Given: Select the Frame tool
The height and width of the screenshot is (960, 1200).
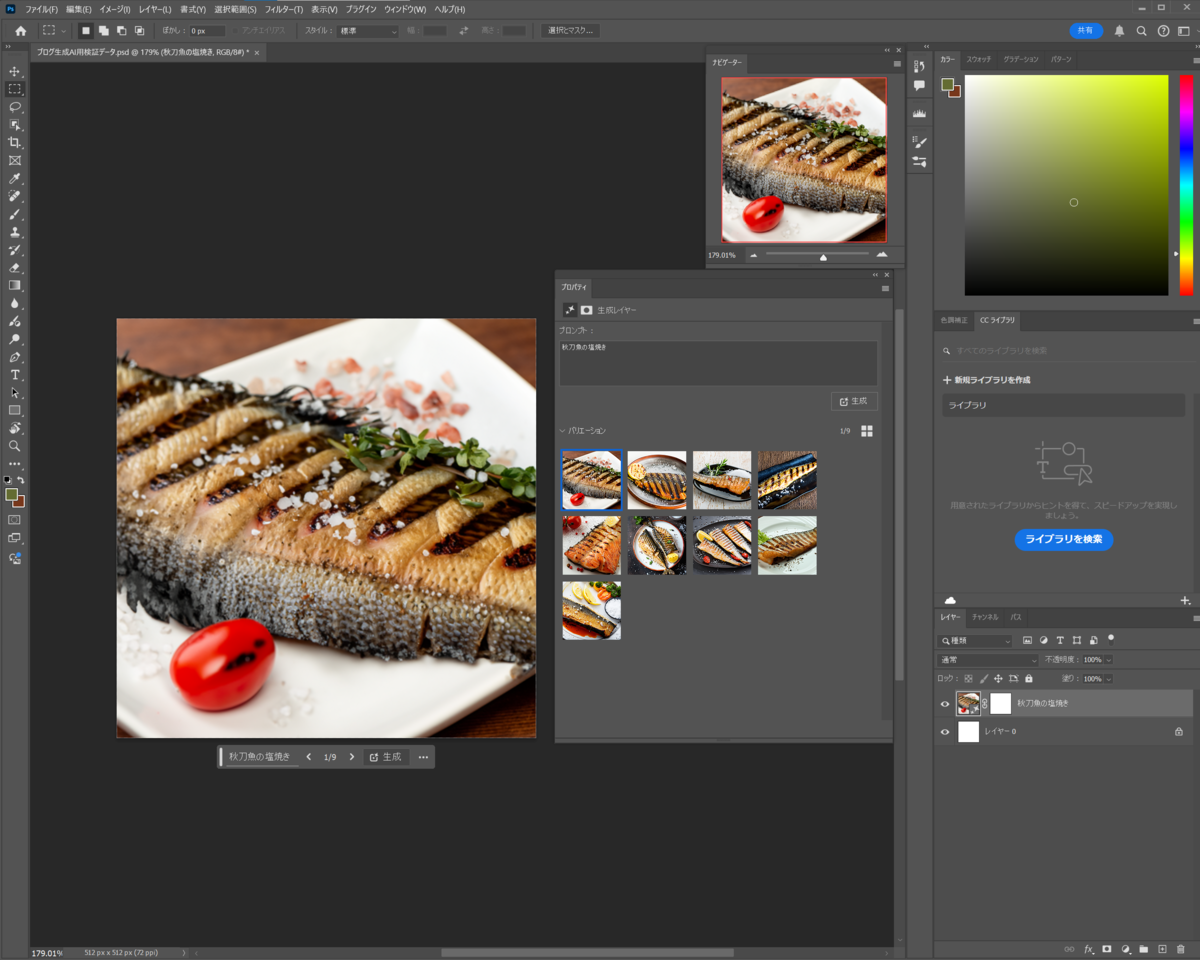Looking at the screenshot, I should (x=15, y=160).
